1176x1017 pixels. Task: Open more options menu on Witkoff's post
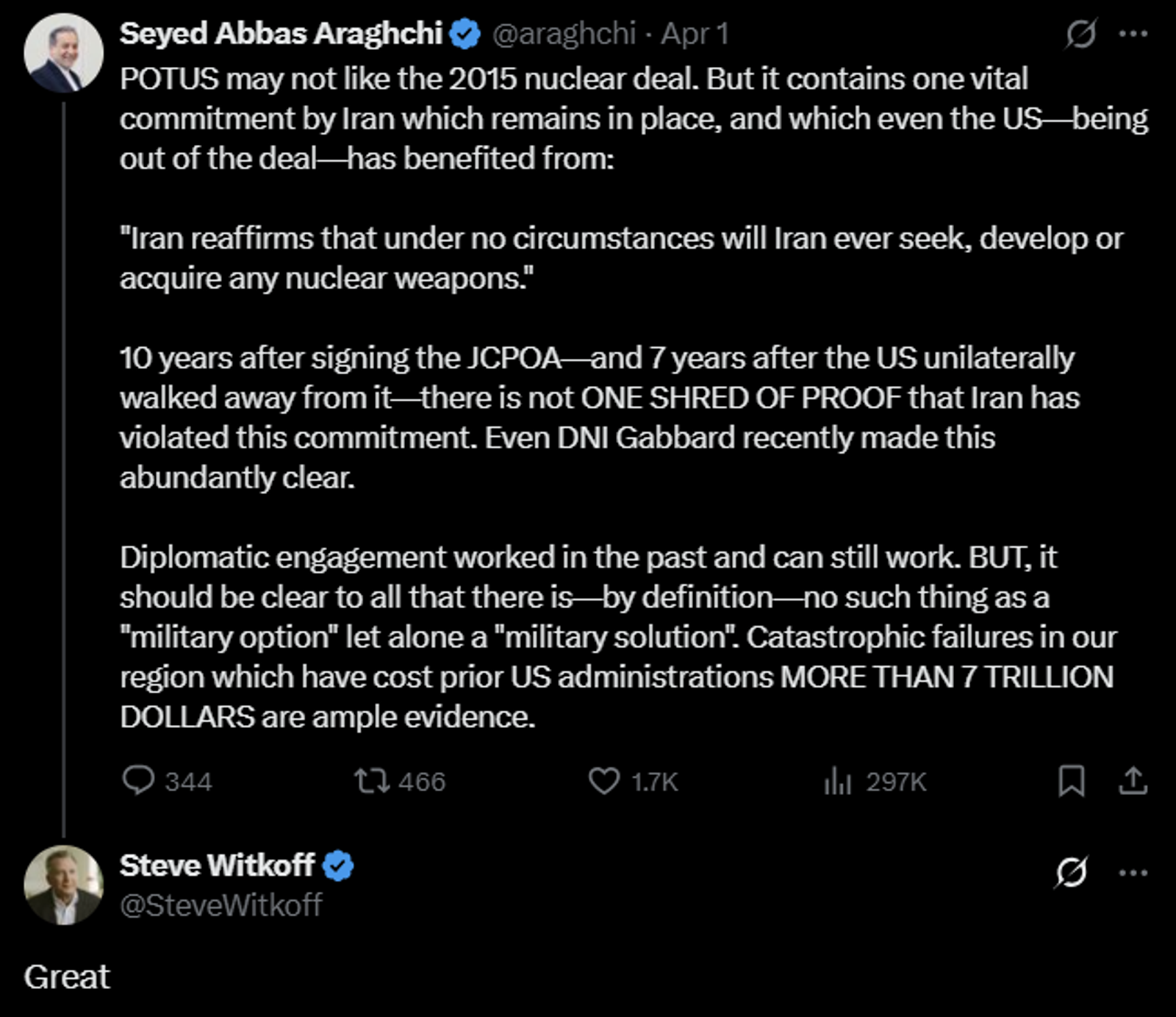point(1133,873)
